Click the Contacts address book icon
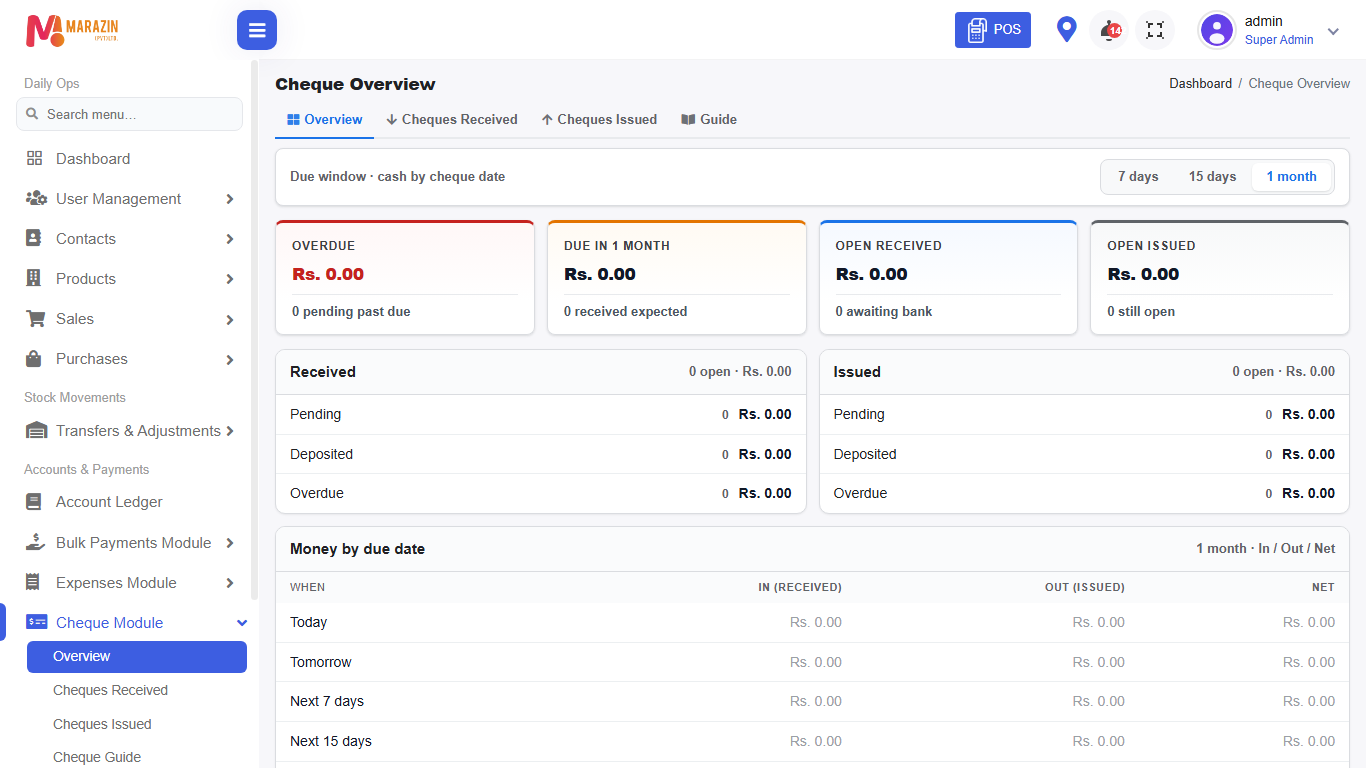 35,239
